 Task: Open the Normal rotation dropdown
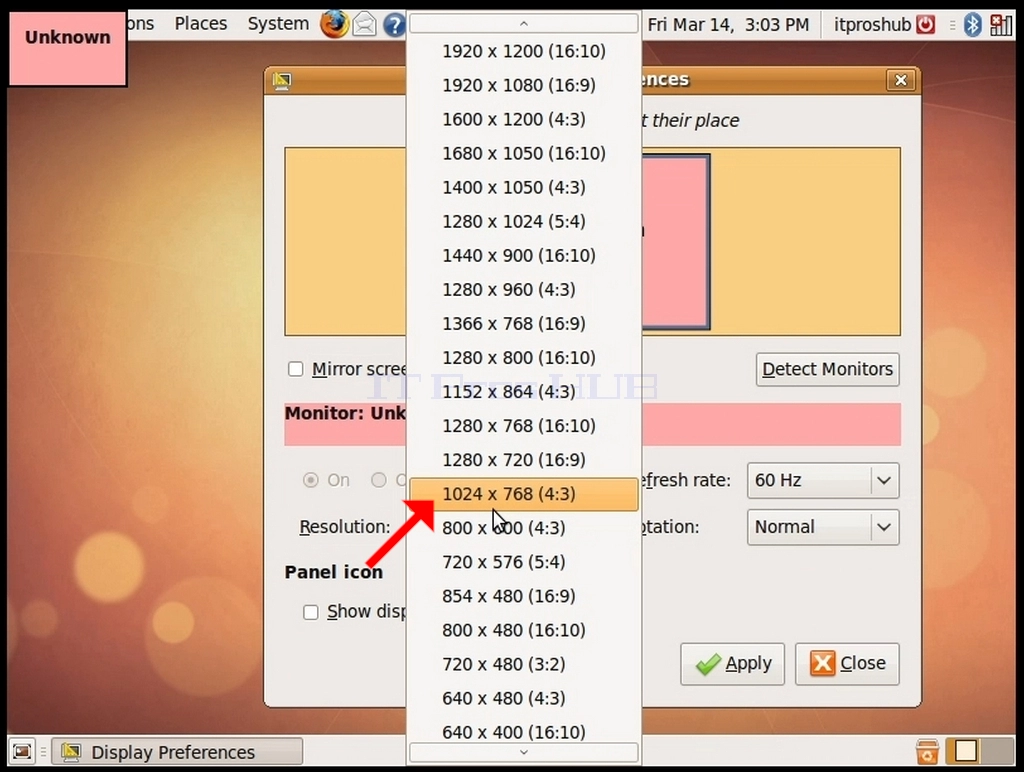coord(823,527)
